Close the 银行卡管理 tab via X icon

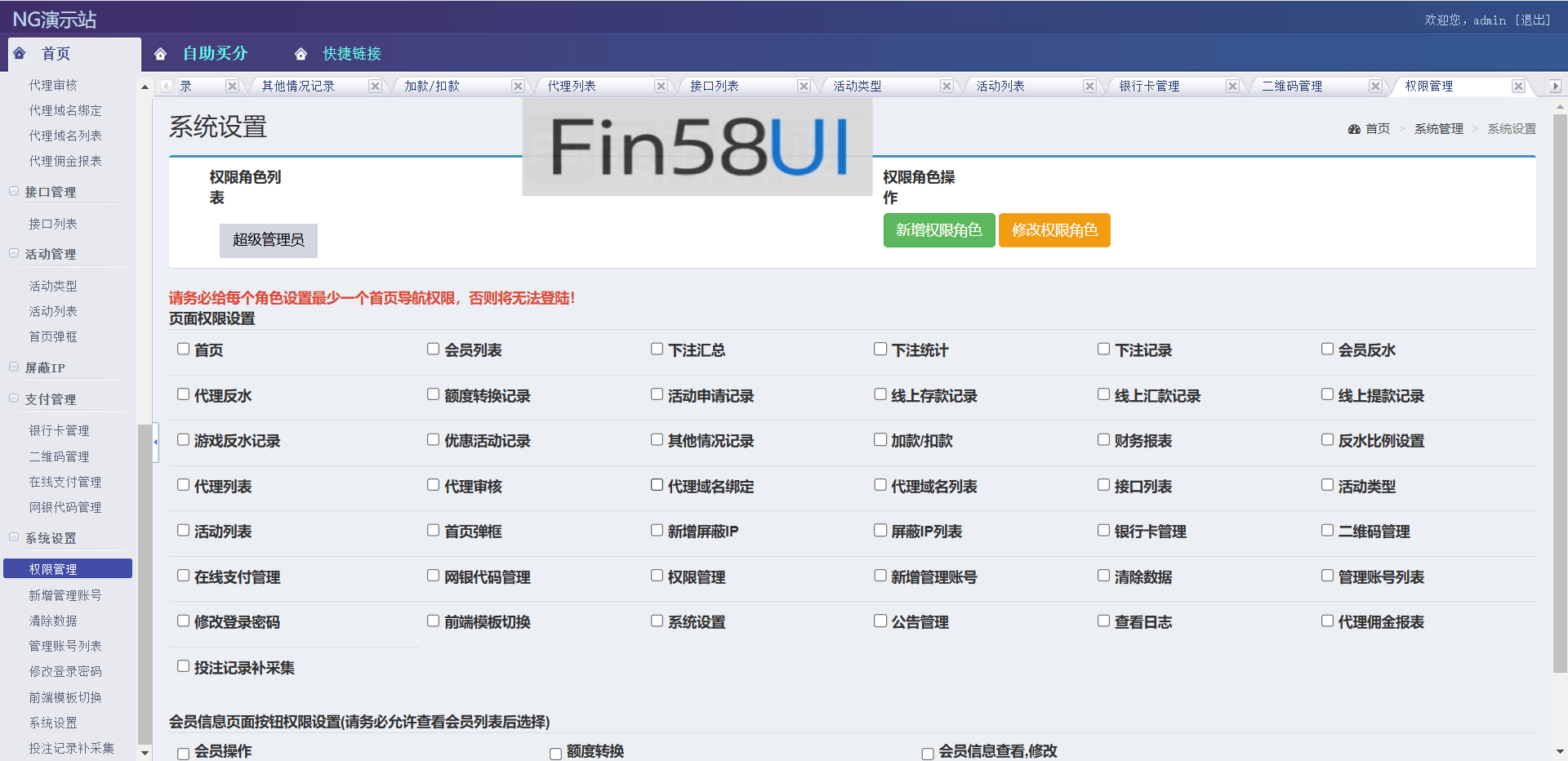pos(1232,87)
